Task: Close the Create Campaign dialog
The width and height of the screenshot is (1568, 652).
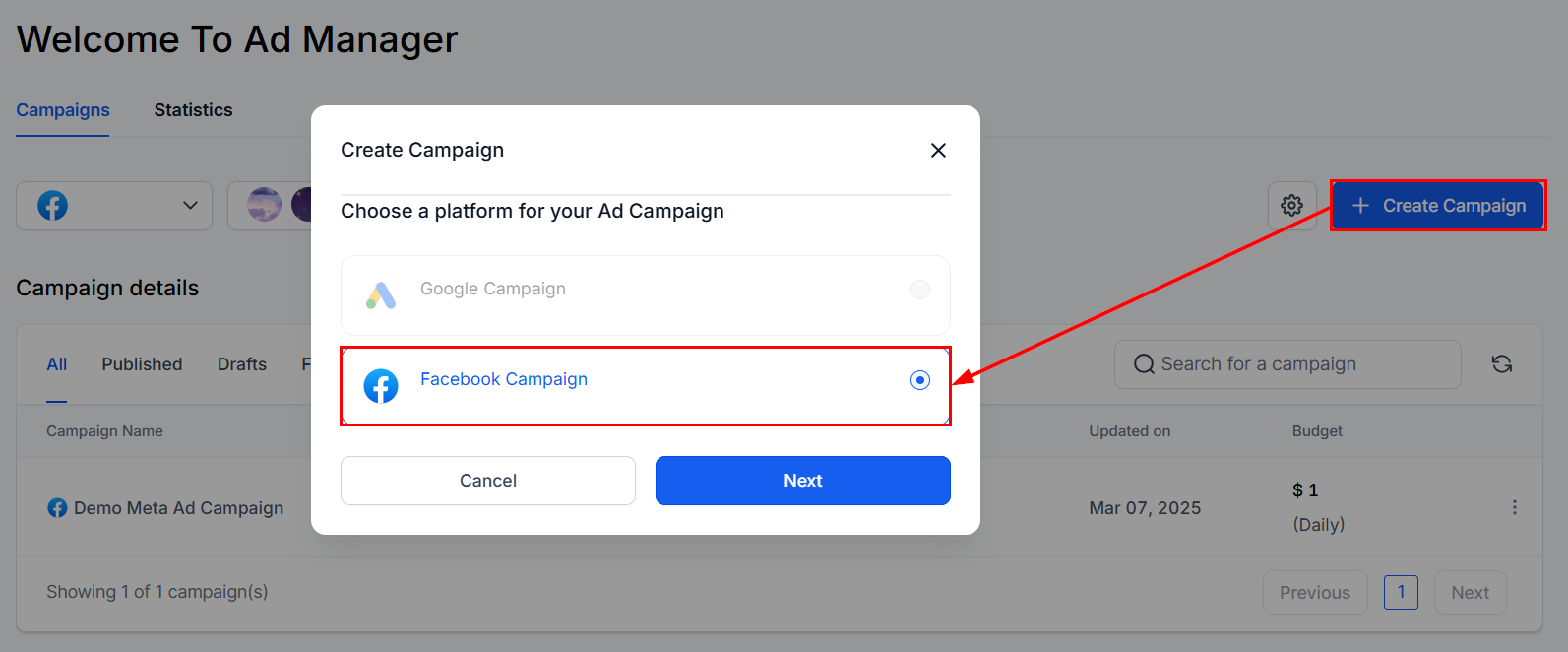Action: (938, 150)
